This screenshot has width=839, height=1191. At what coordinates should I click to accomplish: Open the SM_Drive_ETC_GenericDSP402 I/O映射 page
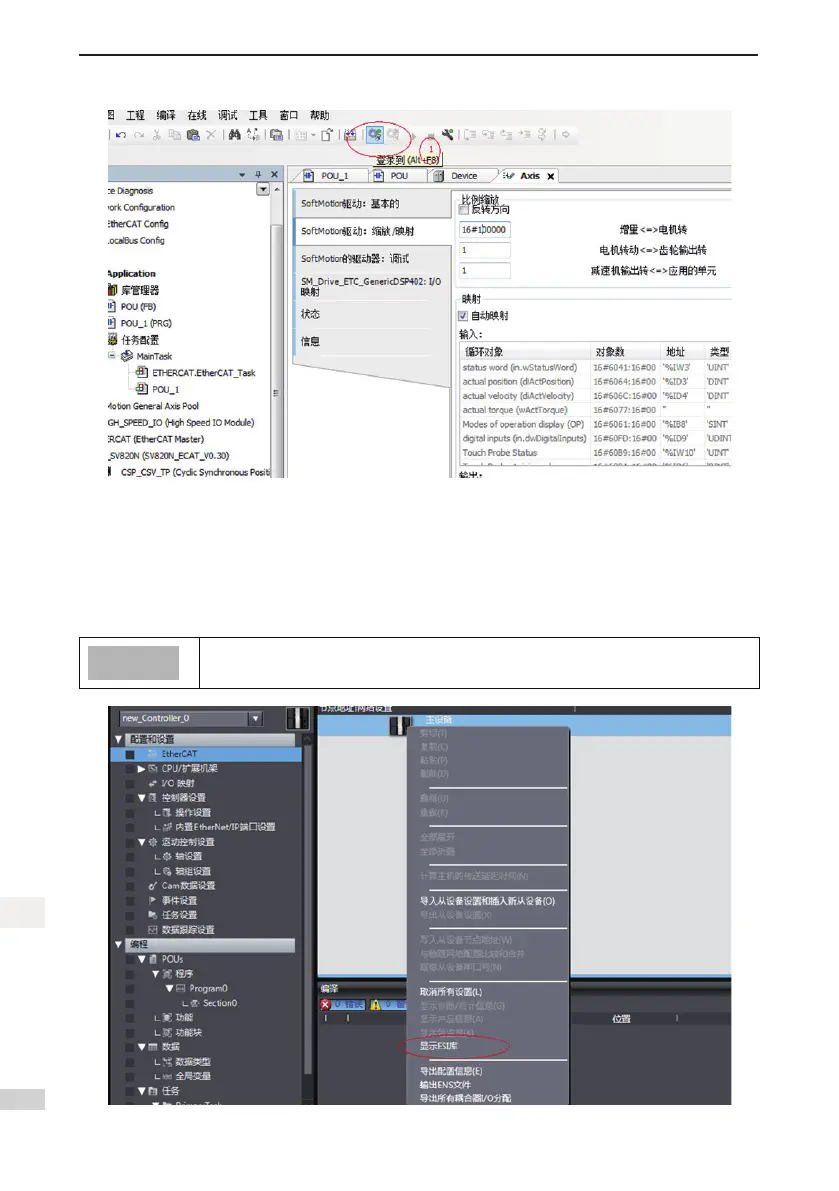click(x=372, y=286)
